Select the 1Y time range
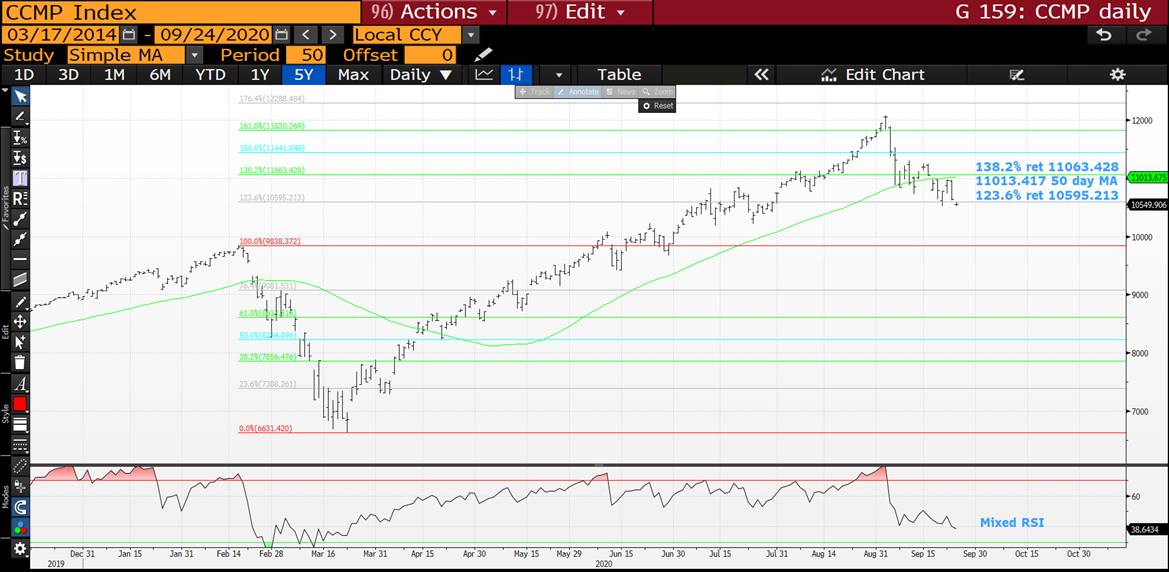This screenshot has width=1169, height=572. (x=259, y=75)
